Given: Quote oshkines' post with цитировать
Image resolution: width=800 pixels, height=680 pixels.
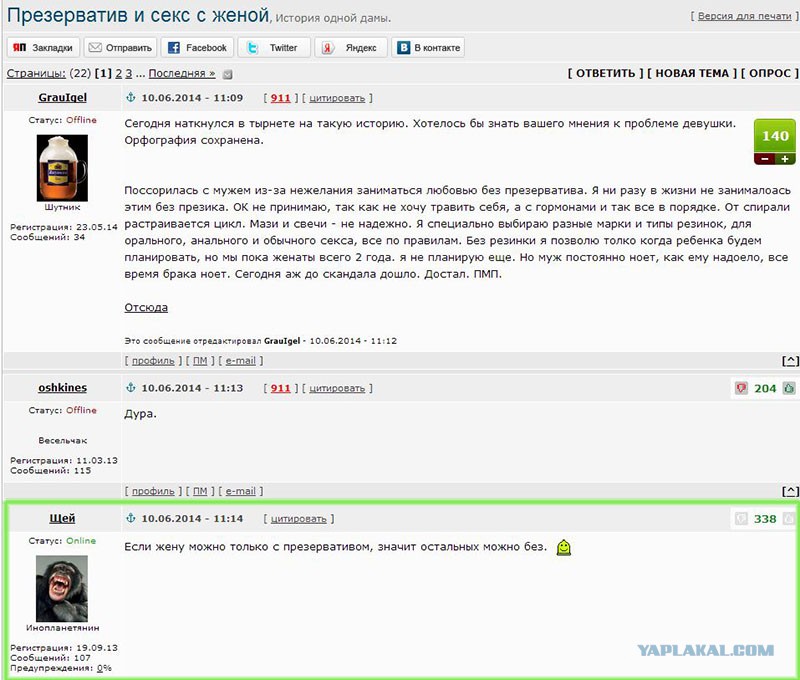Looking at the screenshot, I should (337, 388).
